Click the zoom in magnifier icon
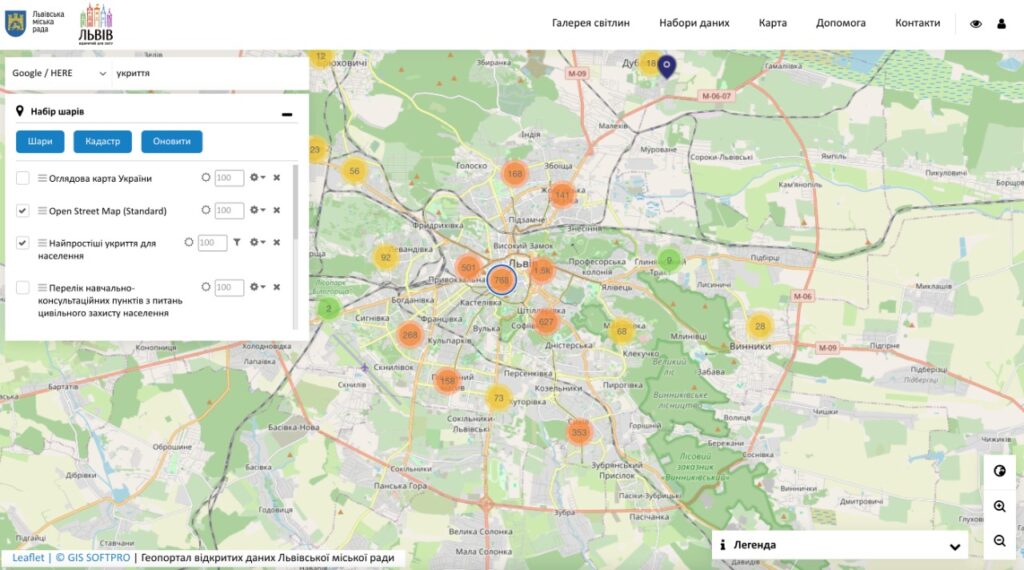Screen dimensions: 1024x570 tap(999, 507)
